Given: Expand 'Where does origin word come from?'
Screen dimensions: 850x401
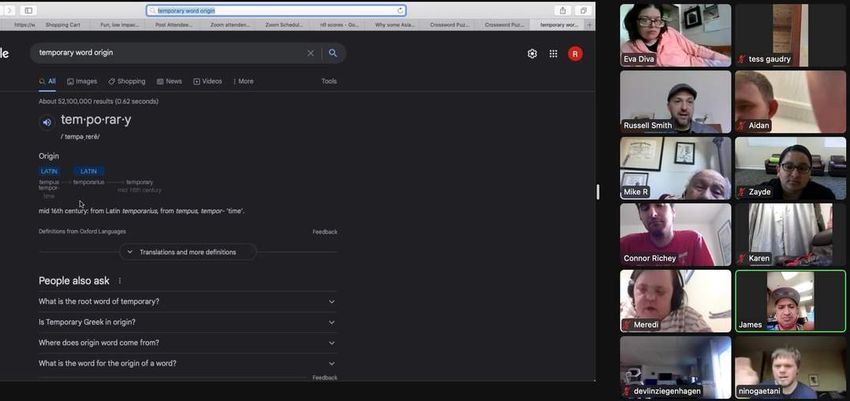Looking at the screenshot, I should (188, 342).
